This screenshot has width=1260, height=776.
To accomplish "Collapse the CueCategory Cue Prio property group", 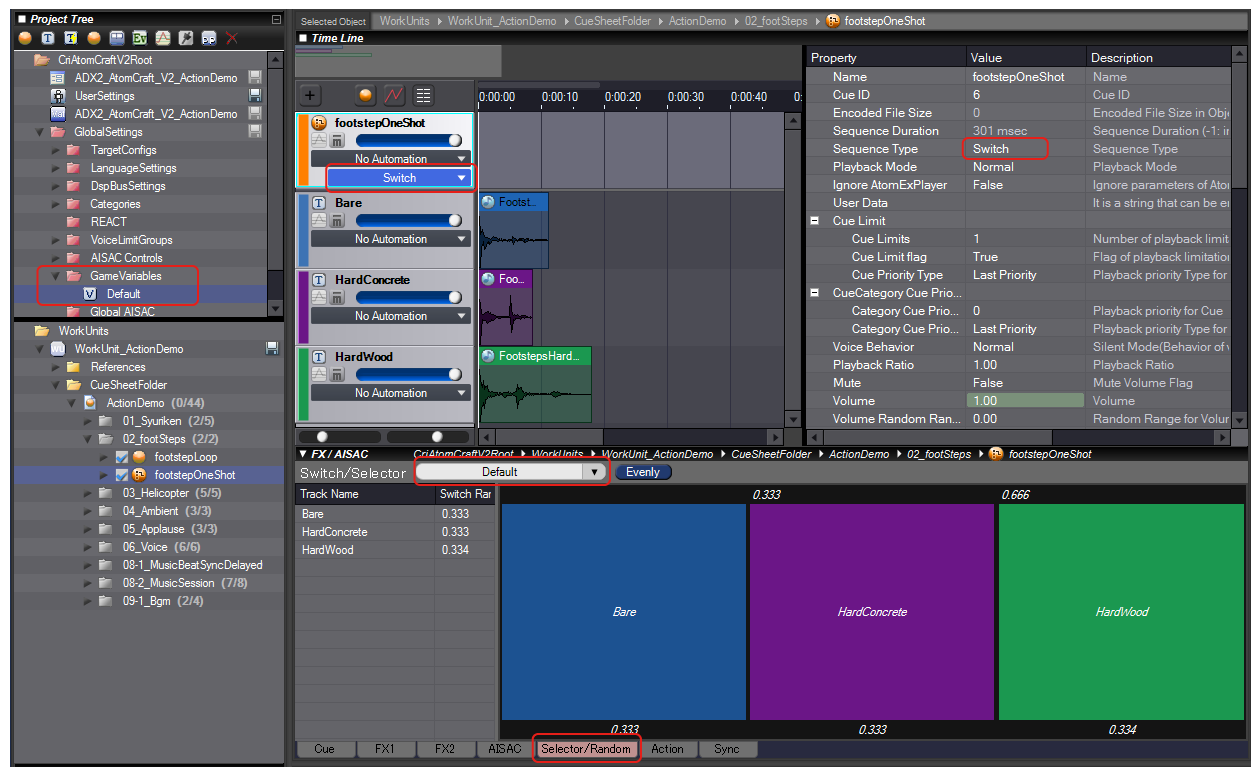I will click(x=815, y=293).
